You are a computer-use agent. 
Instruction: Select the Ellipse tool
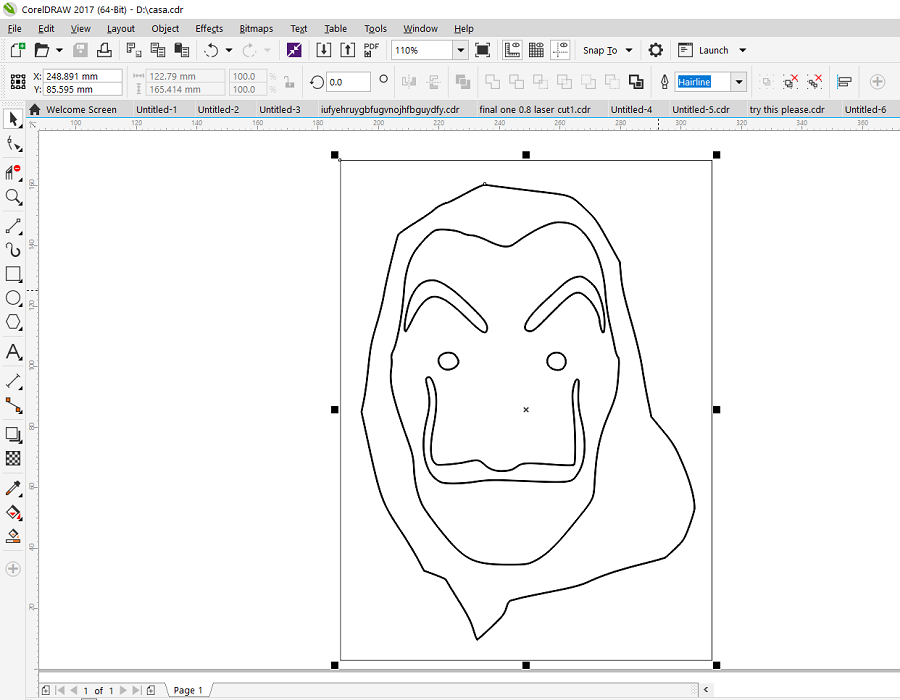point(13,298)
